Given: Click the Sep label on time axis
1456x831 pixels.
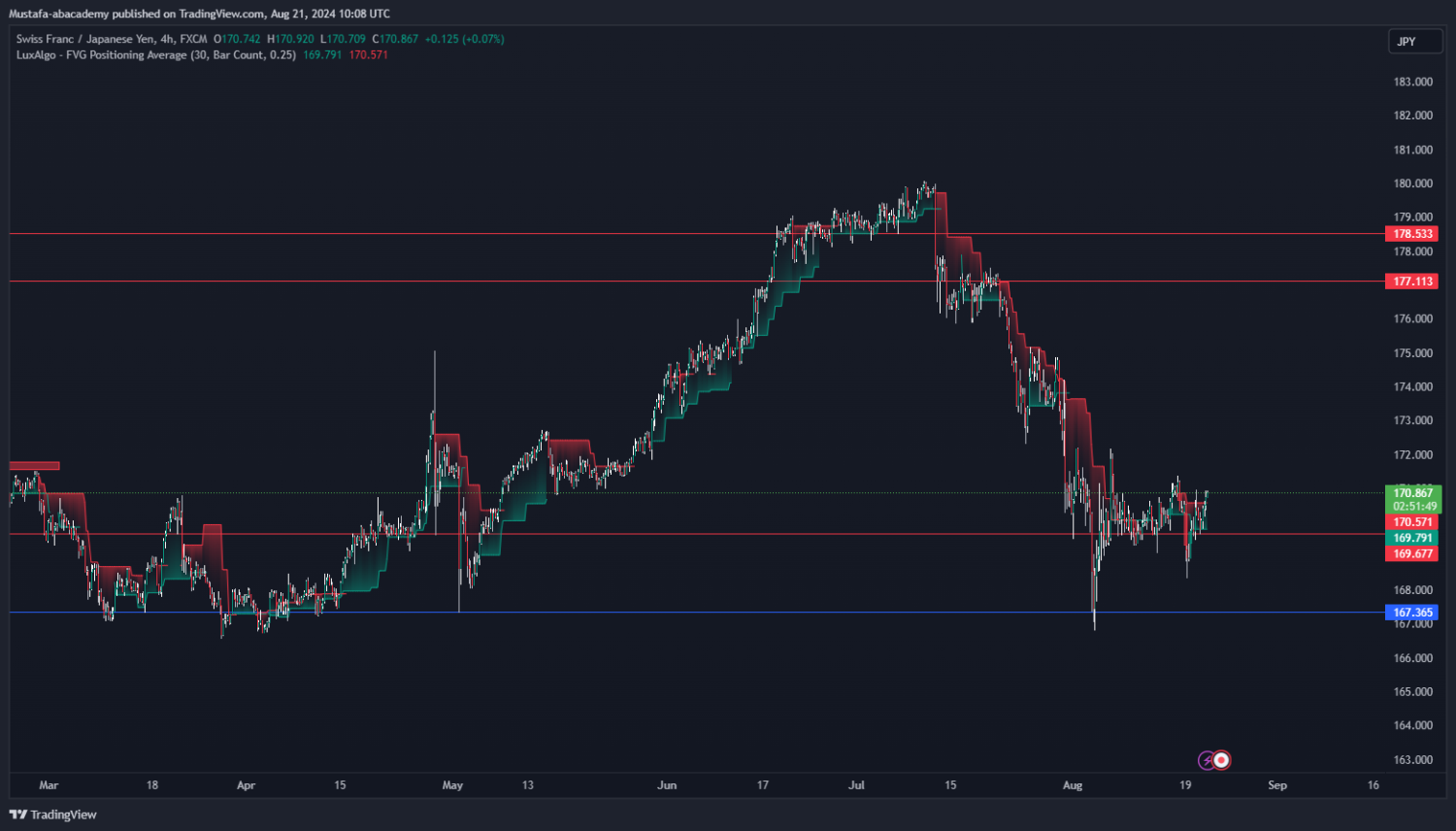Looking at the screenshot, I should pyautogui.click(x=1277, y=785).
